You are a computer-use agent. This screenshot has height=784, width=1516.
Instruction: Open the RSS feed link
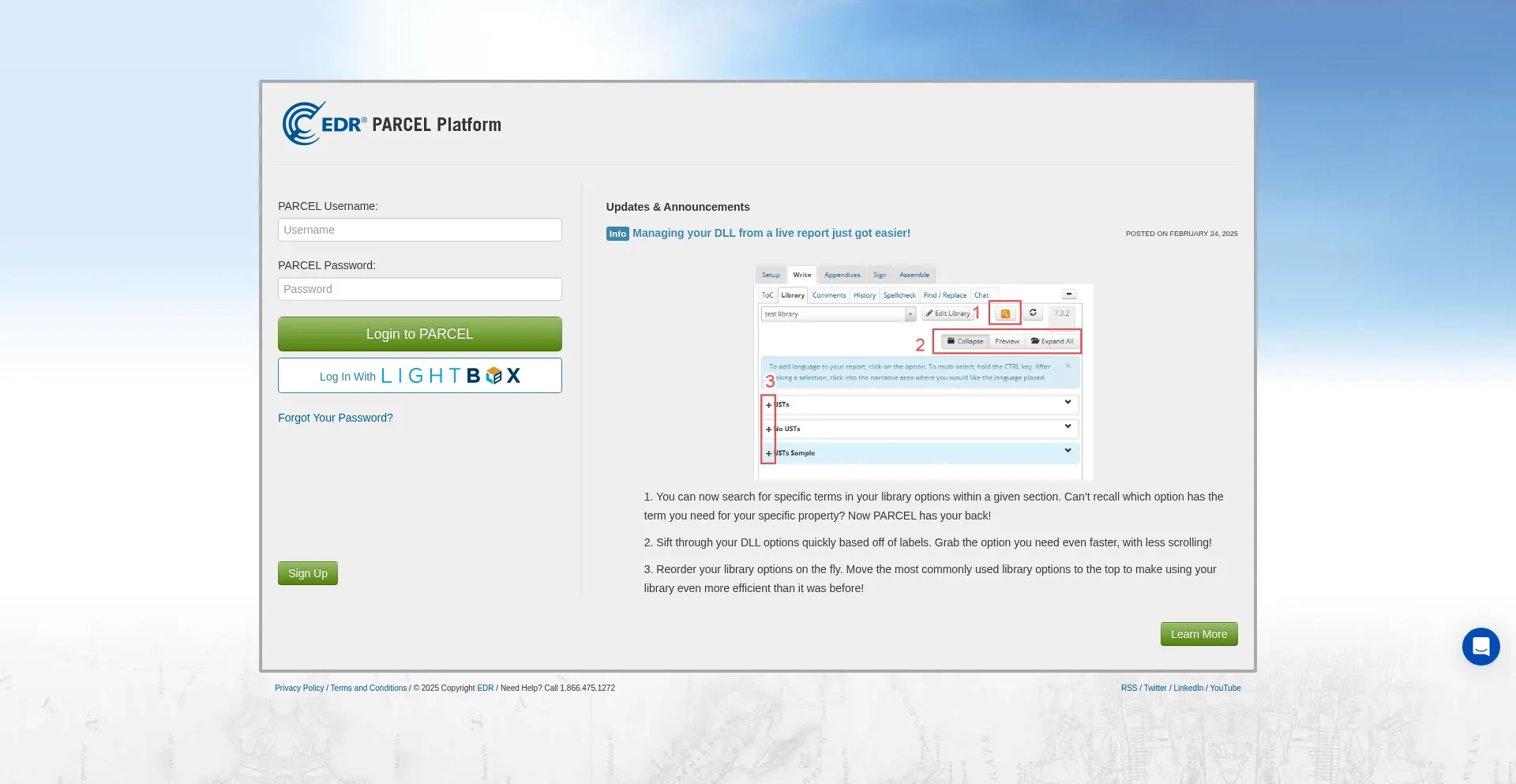pyautogui.click(x=1128, y=688)
